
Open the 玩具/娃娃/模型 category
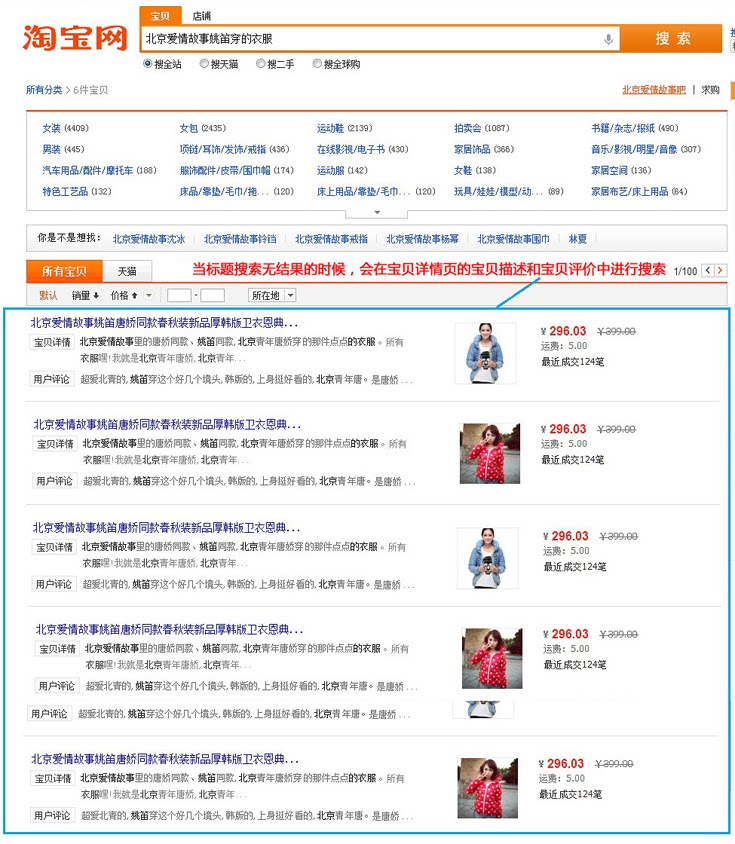click(x=508, y=191)
